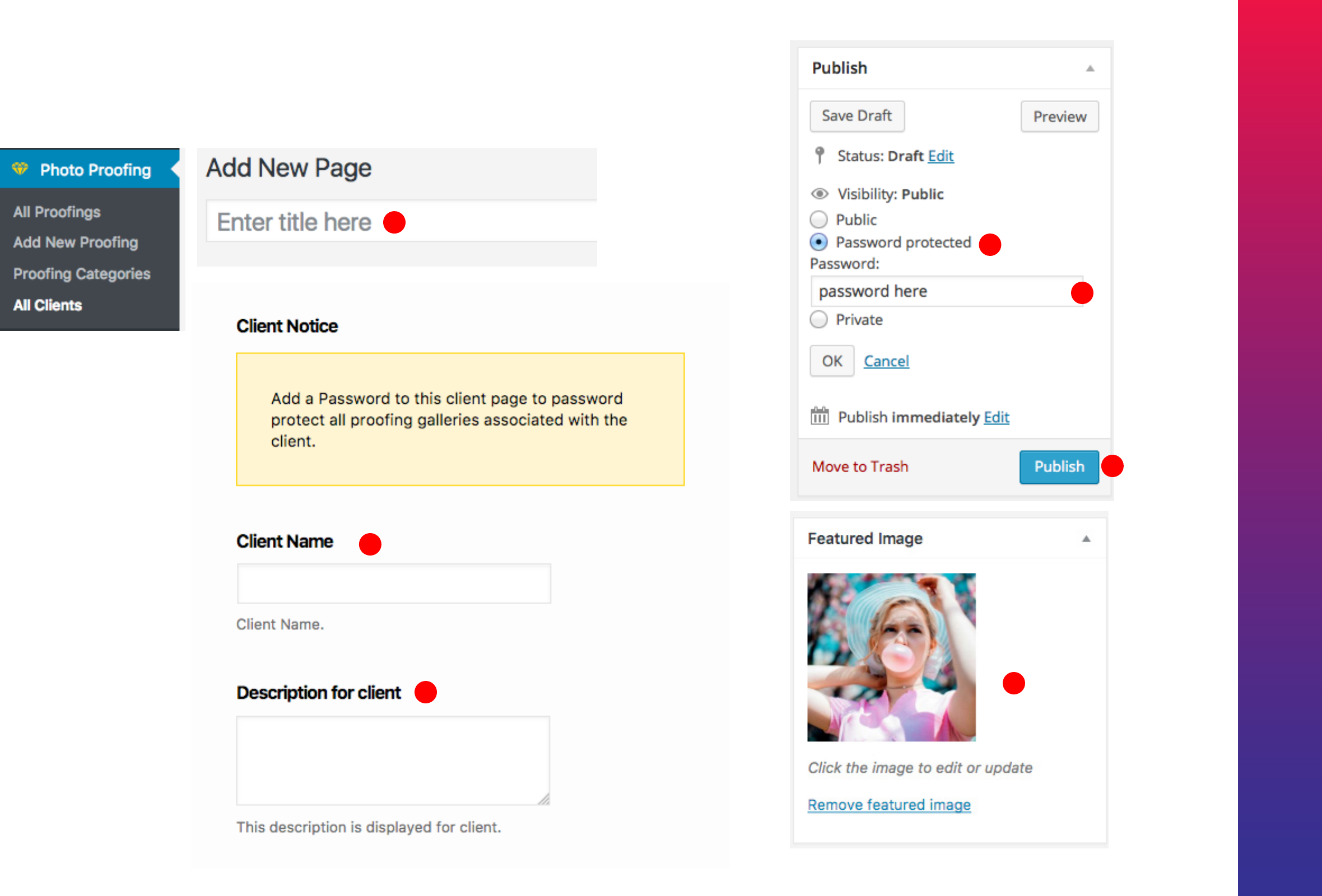Viewport: 1322px width, 896px height.
Task: Click the publish calendar icon
Action: coord(820,416)
